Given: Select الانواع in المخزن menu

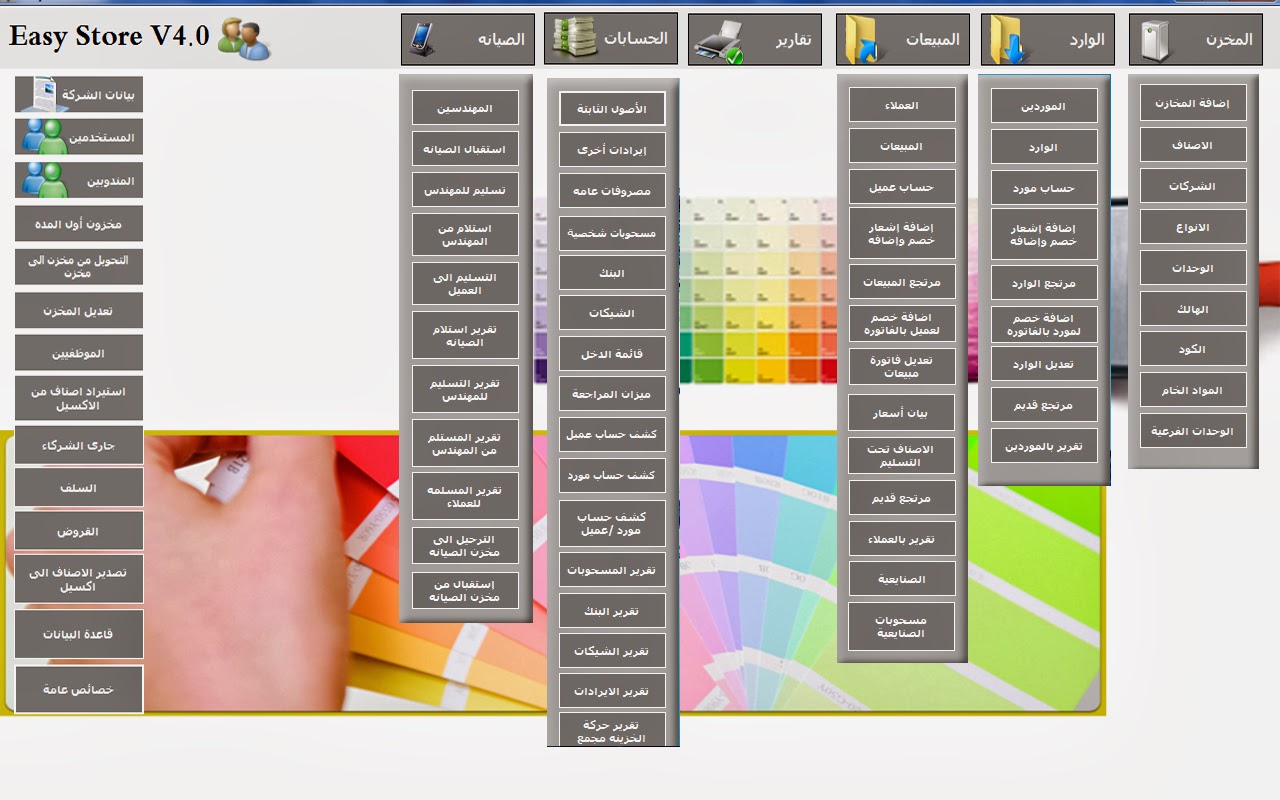Looking at the screenshot, I should pyautogui.click(x=1193, y=226).
